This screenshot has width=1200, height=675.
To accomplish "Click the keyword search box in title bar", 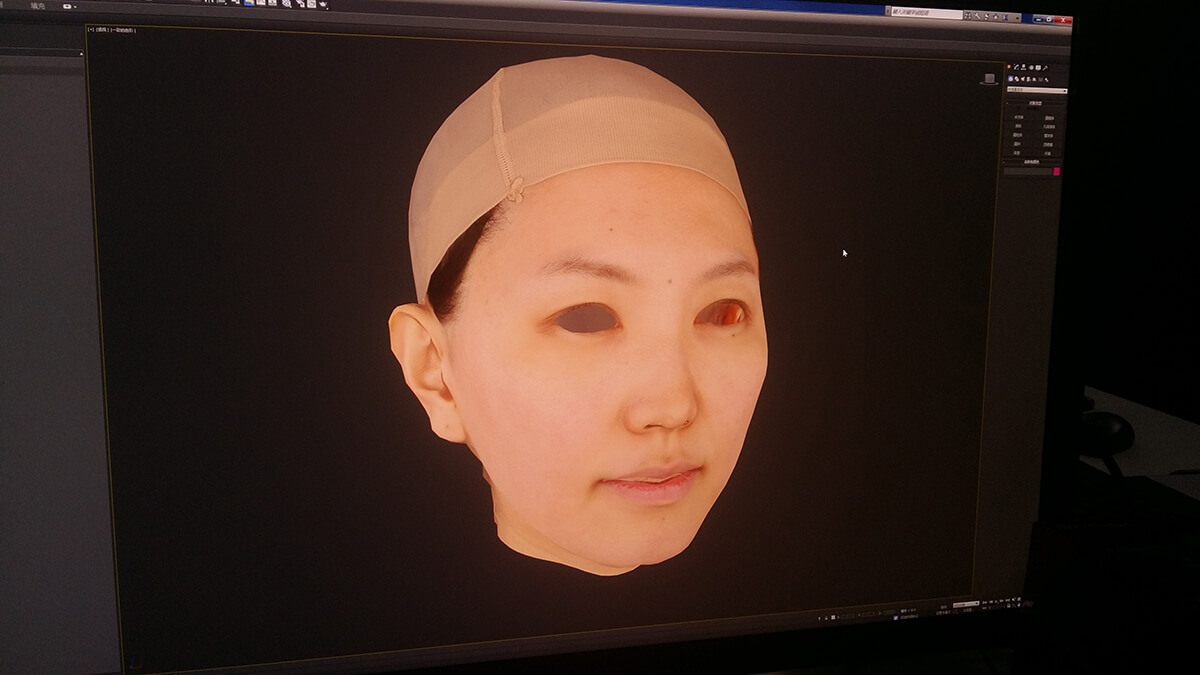I will pos(927,12).
